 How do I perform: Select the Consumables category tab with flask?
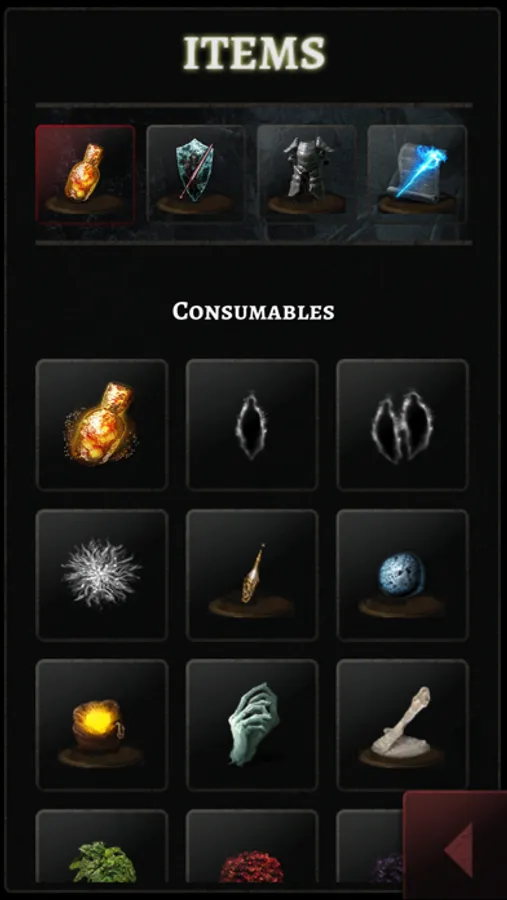(x=85, y=174)
